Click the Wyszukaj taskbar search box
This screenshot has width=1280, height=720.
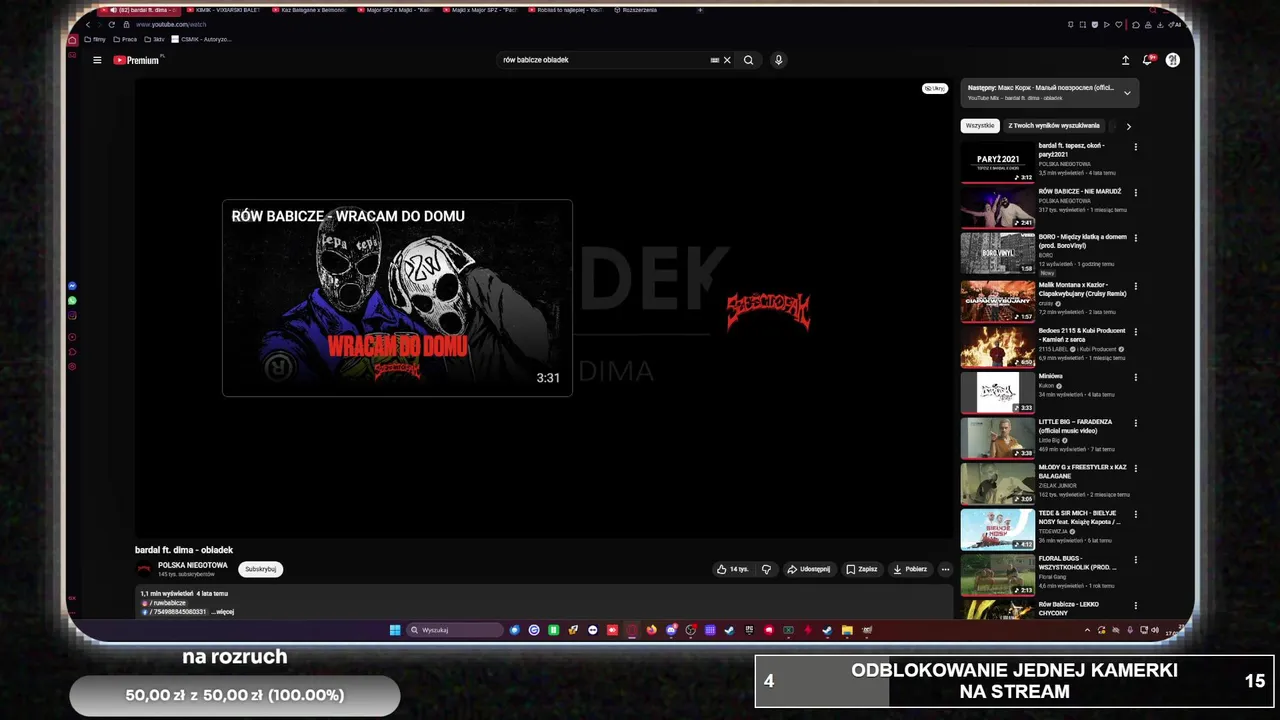[455, 630]
